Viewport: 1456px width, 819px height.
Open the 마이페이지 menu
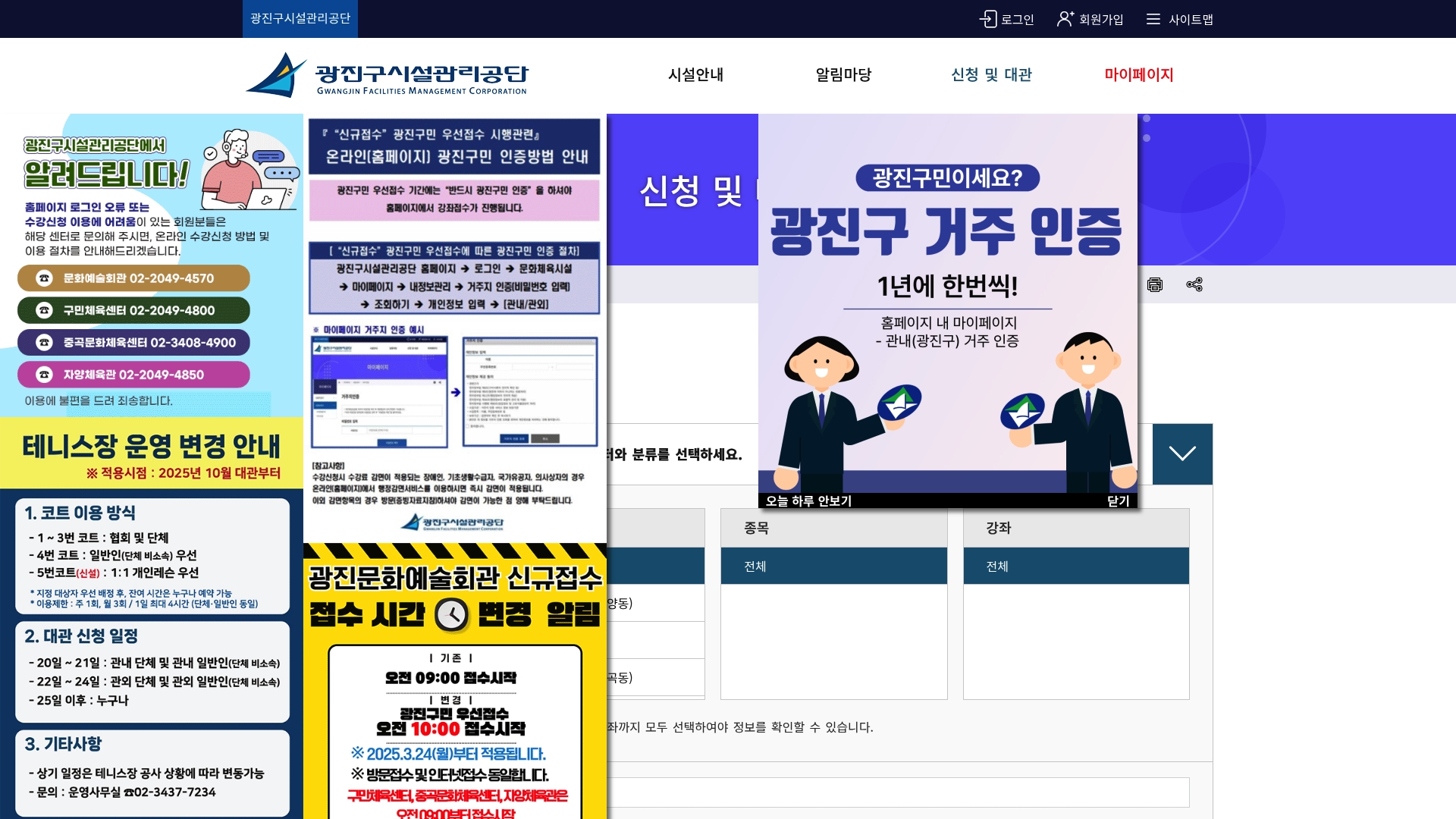tap(1139, 74)
